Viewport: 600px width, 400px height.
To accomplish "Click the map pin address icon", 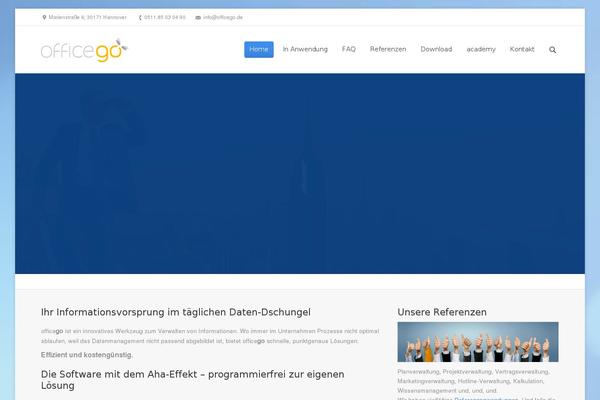I will [44, 18].
